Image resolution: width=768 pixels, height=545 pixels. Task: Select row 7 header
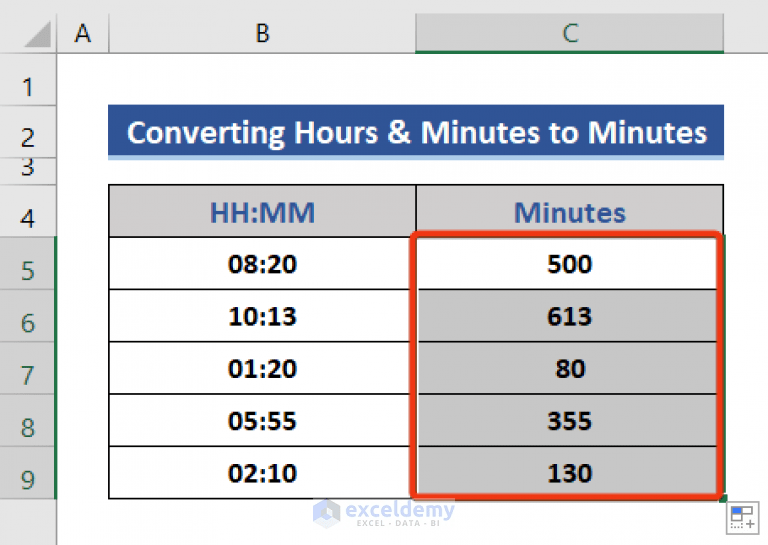point(28,368)
